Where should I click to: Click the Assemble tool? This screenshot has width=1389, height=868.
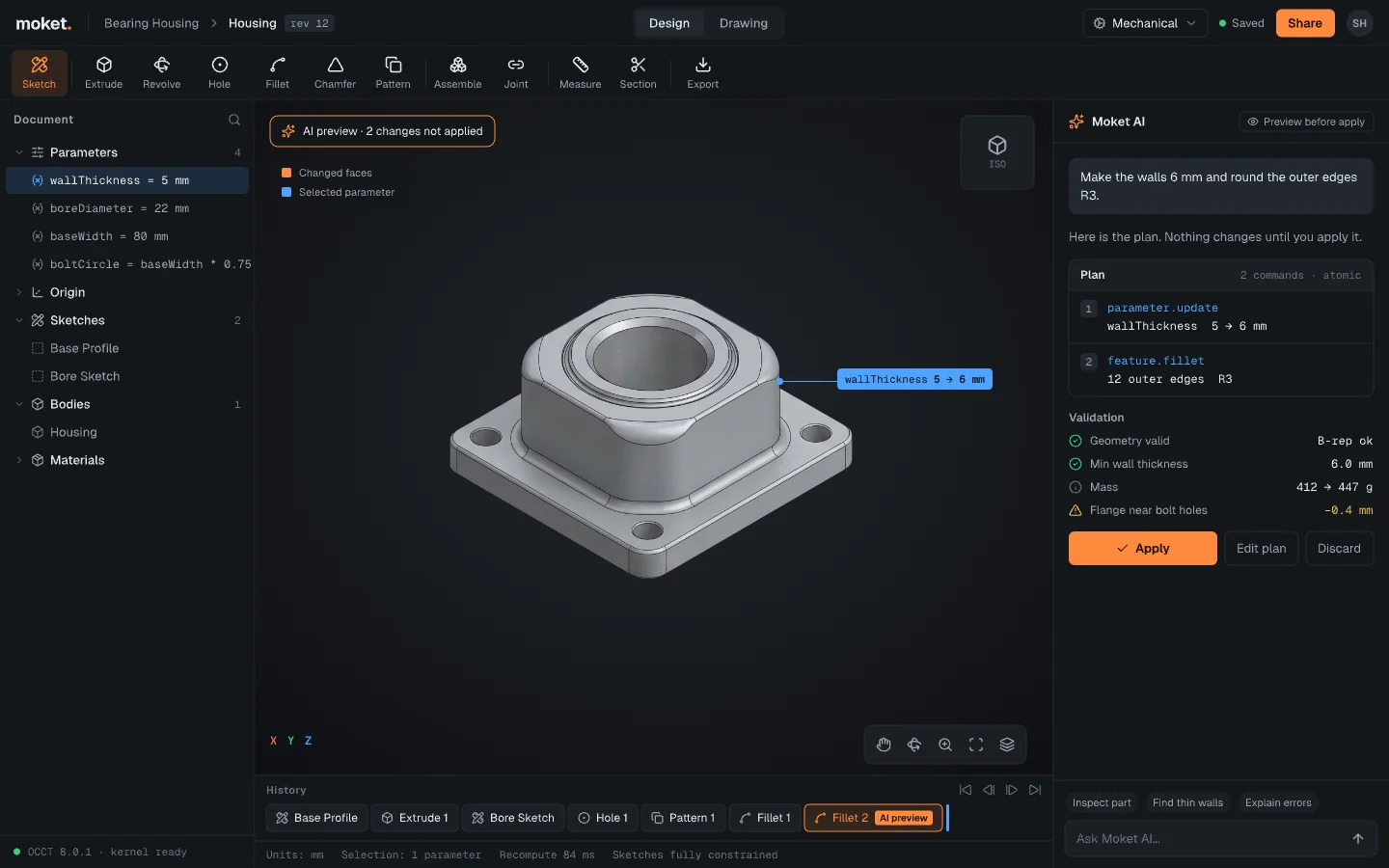pyautogui.click(x=457, y=73)
